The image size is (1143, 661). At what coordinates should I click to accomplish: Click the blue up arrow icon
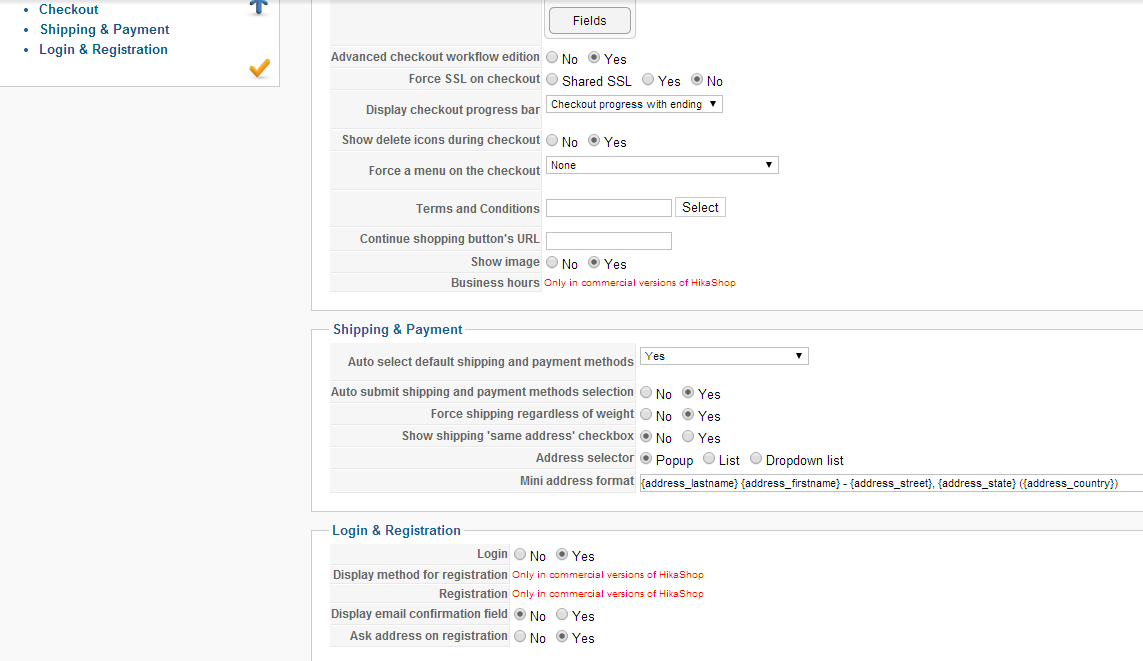pos(258,6)
